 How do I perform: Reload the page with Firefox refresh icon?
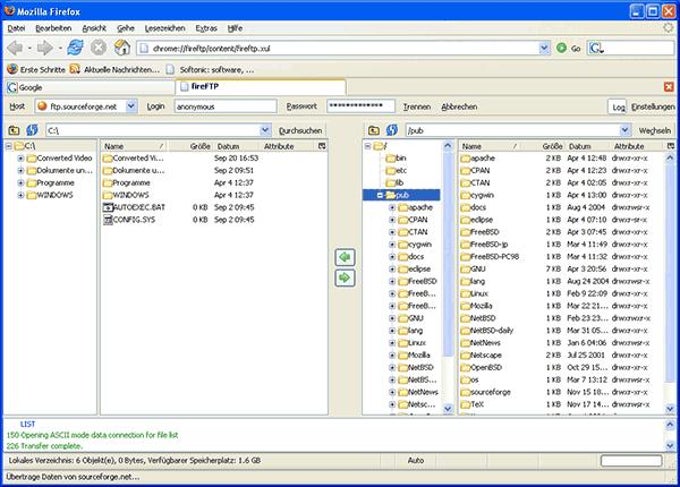tap(75, 48)
